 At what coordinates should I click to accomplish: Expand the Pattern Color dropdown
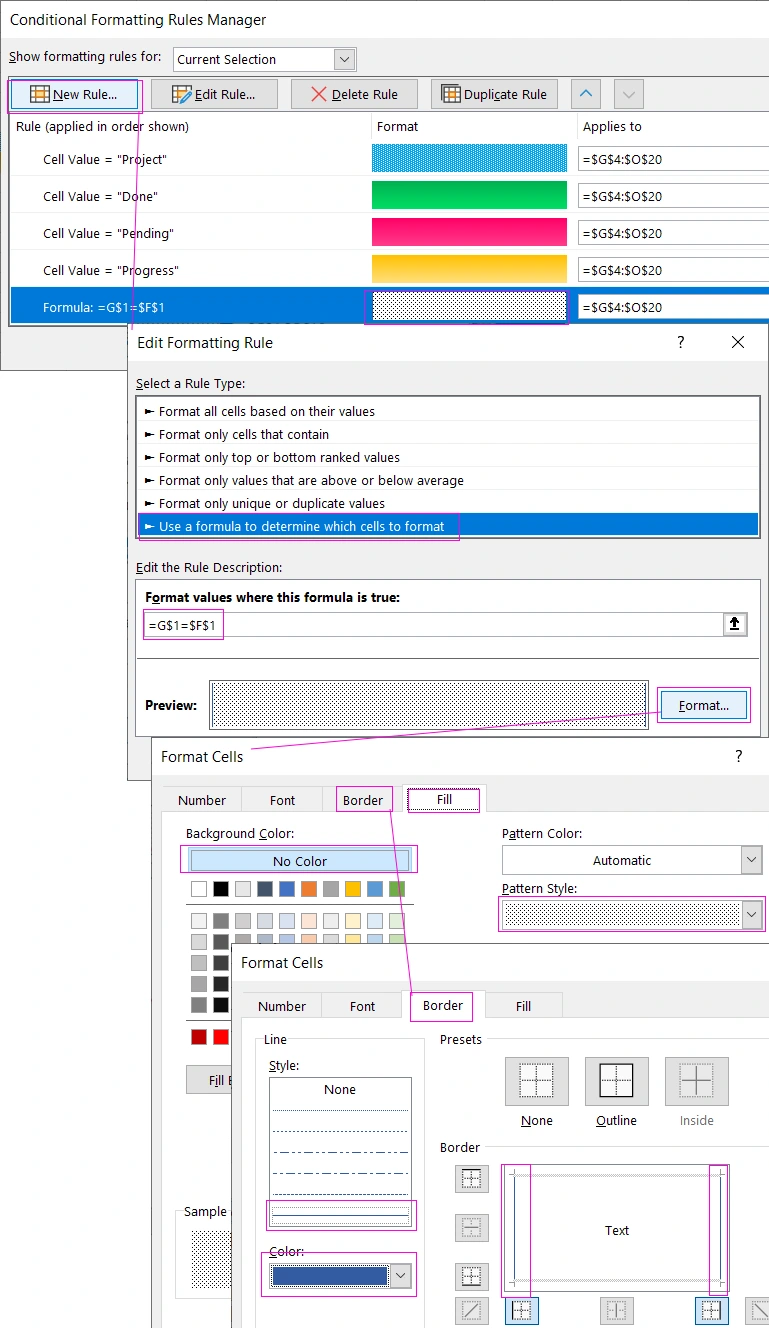click(751, 860)
